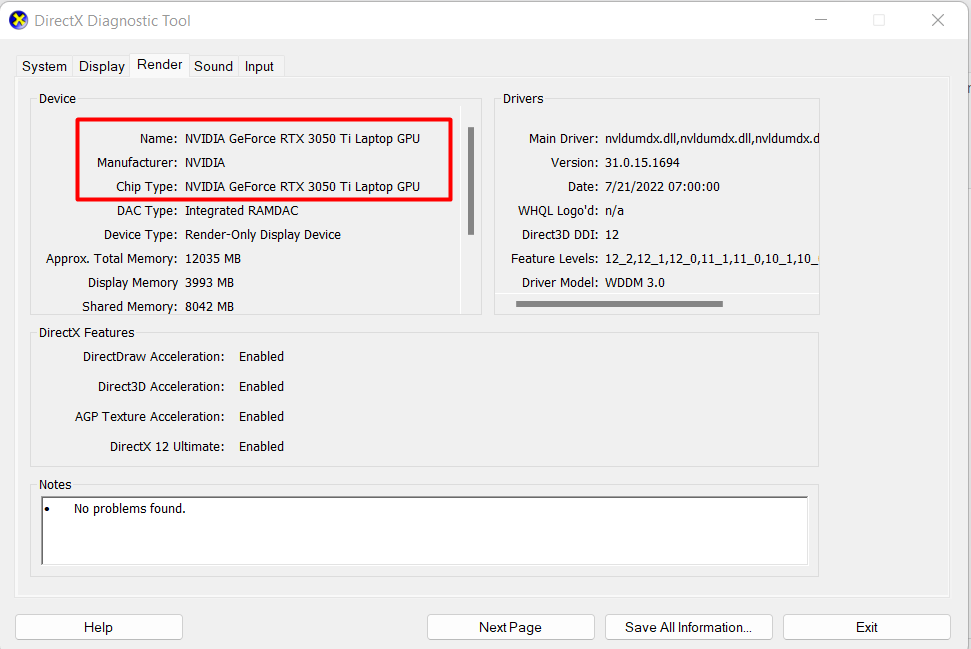971x649 pixels.
Task: Click the driver date 7/21/2022 value
Action: (x=662, y=187)
